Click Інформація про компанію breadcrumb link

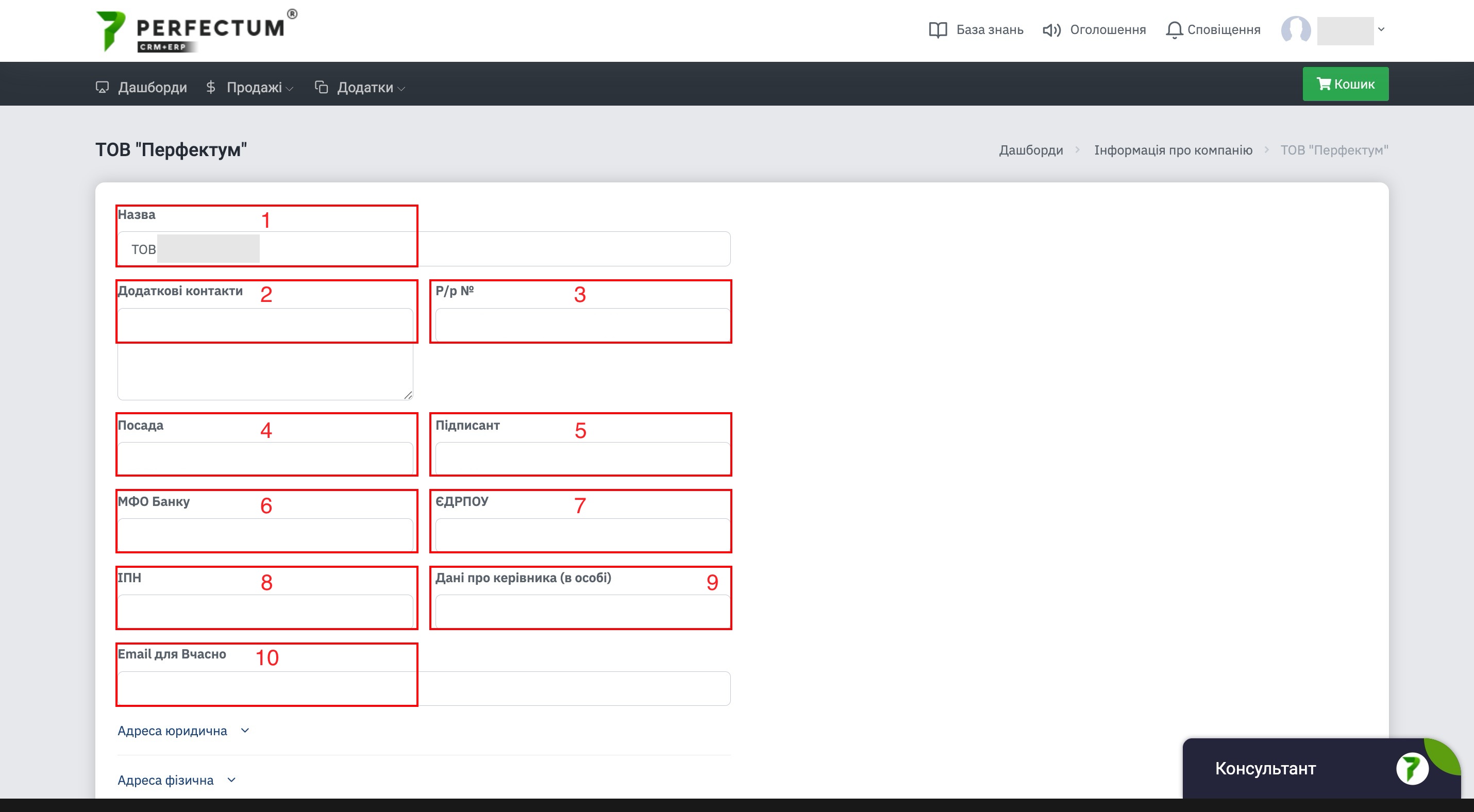point(1173,150)
